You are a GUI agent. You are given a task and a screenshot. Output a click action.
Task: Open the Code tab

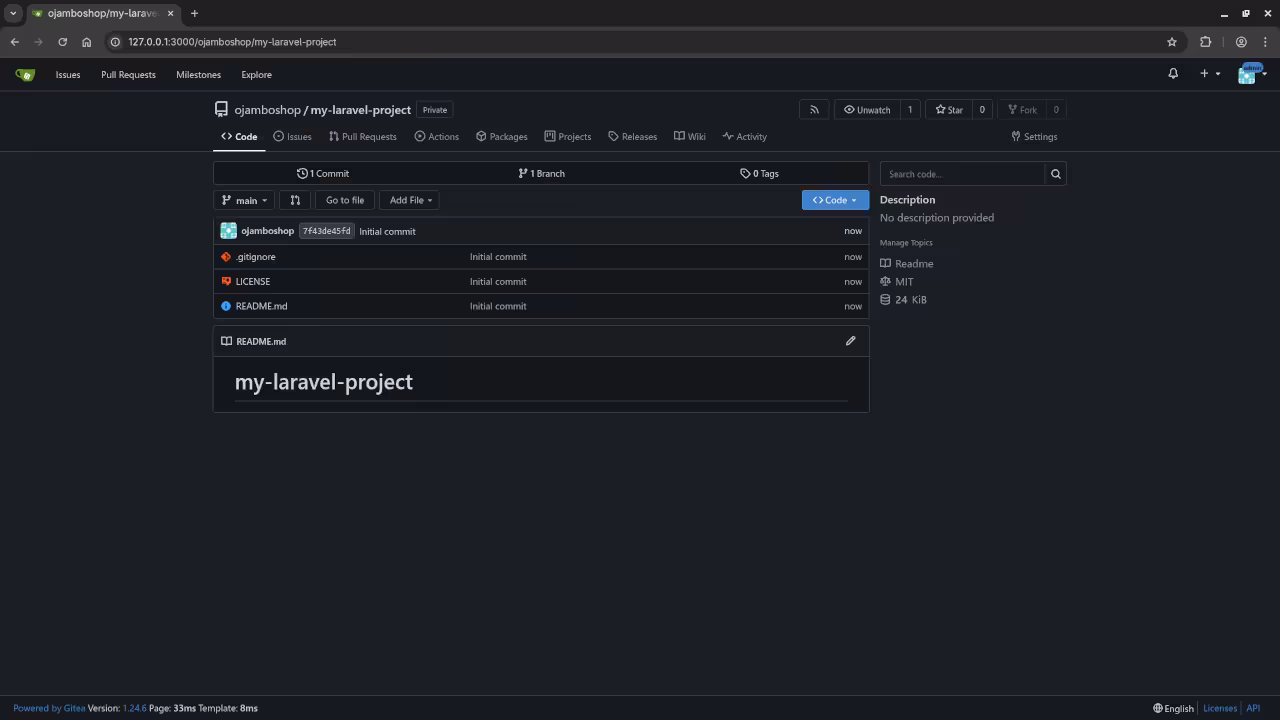tap(239, 137)
